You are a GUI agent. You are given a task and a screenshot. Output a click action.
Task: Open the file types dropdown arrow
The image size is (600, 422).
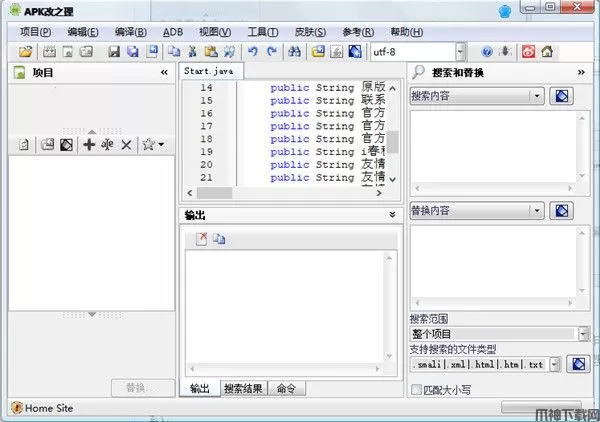(555, 364)
